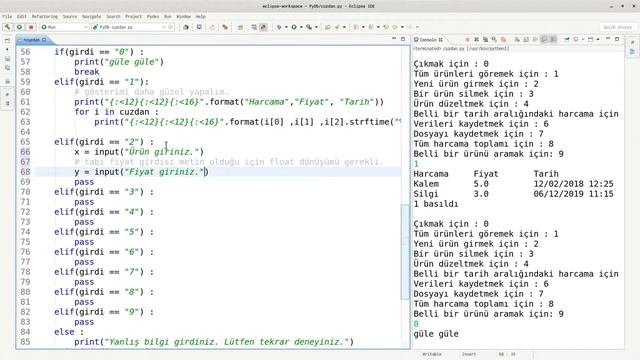
Task: Click the red stop button in main toolbar
Action: click(x=31, y=27)
